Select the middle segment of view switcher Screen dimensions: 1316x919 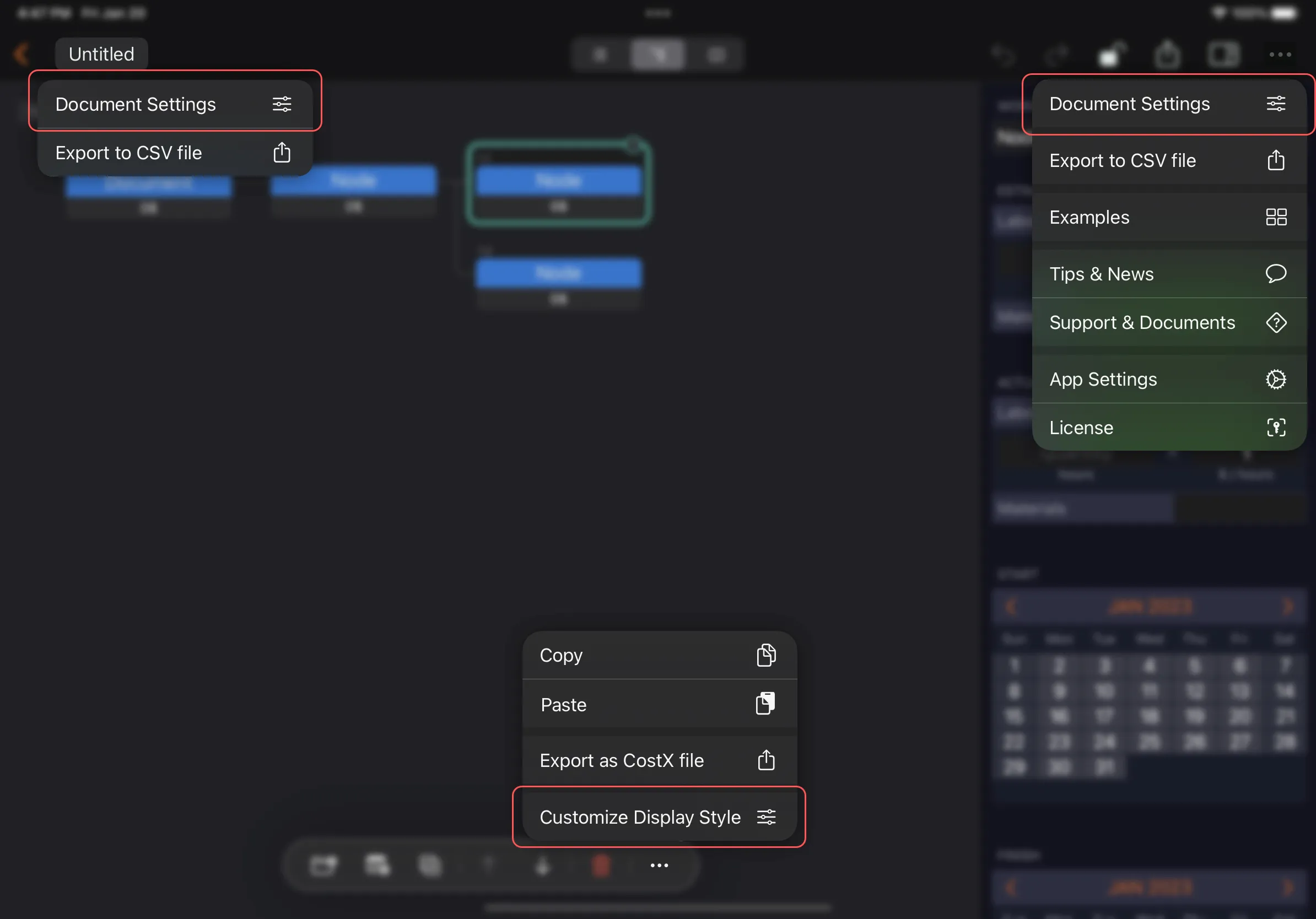pyautogui.click(x=657, y=55)
